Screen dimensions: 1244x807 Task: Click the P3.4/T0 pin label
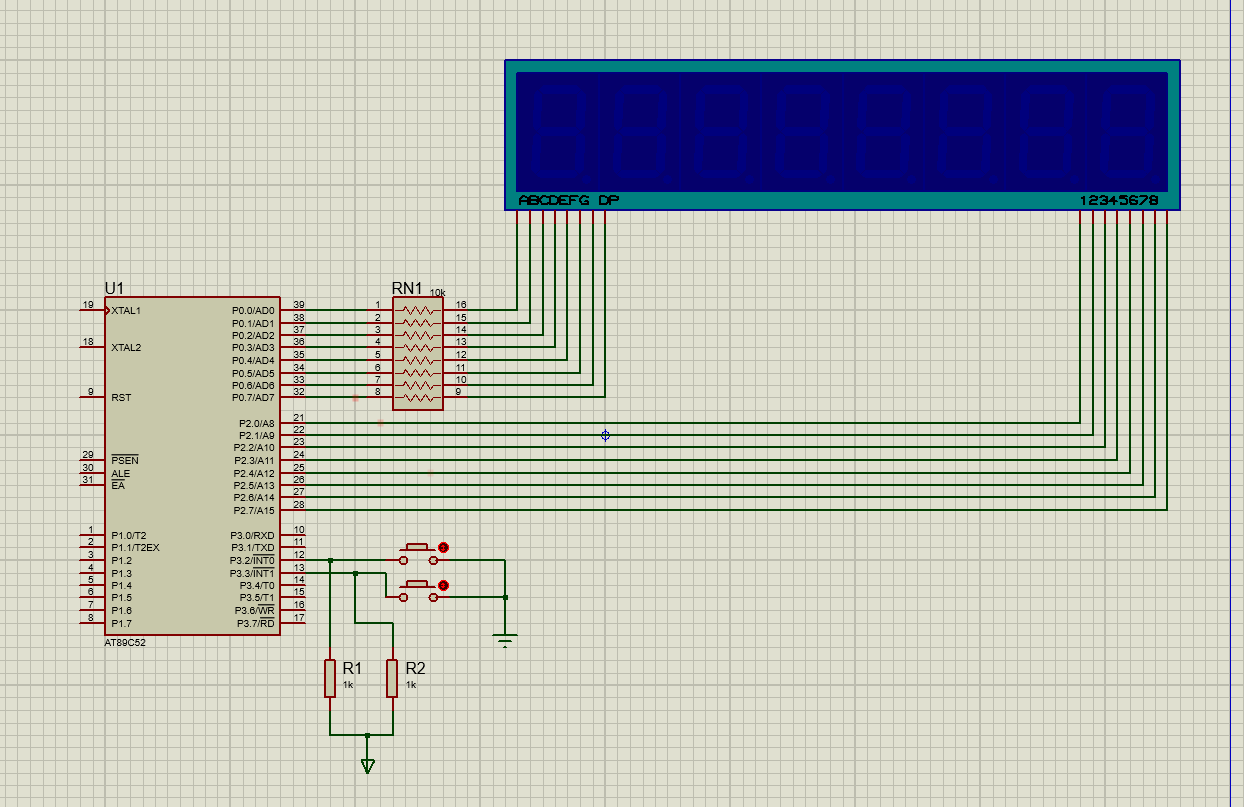pyautogui.click(x=256, y=586)
